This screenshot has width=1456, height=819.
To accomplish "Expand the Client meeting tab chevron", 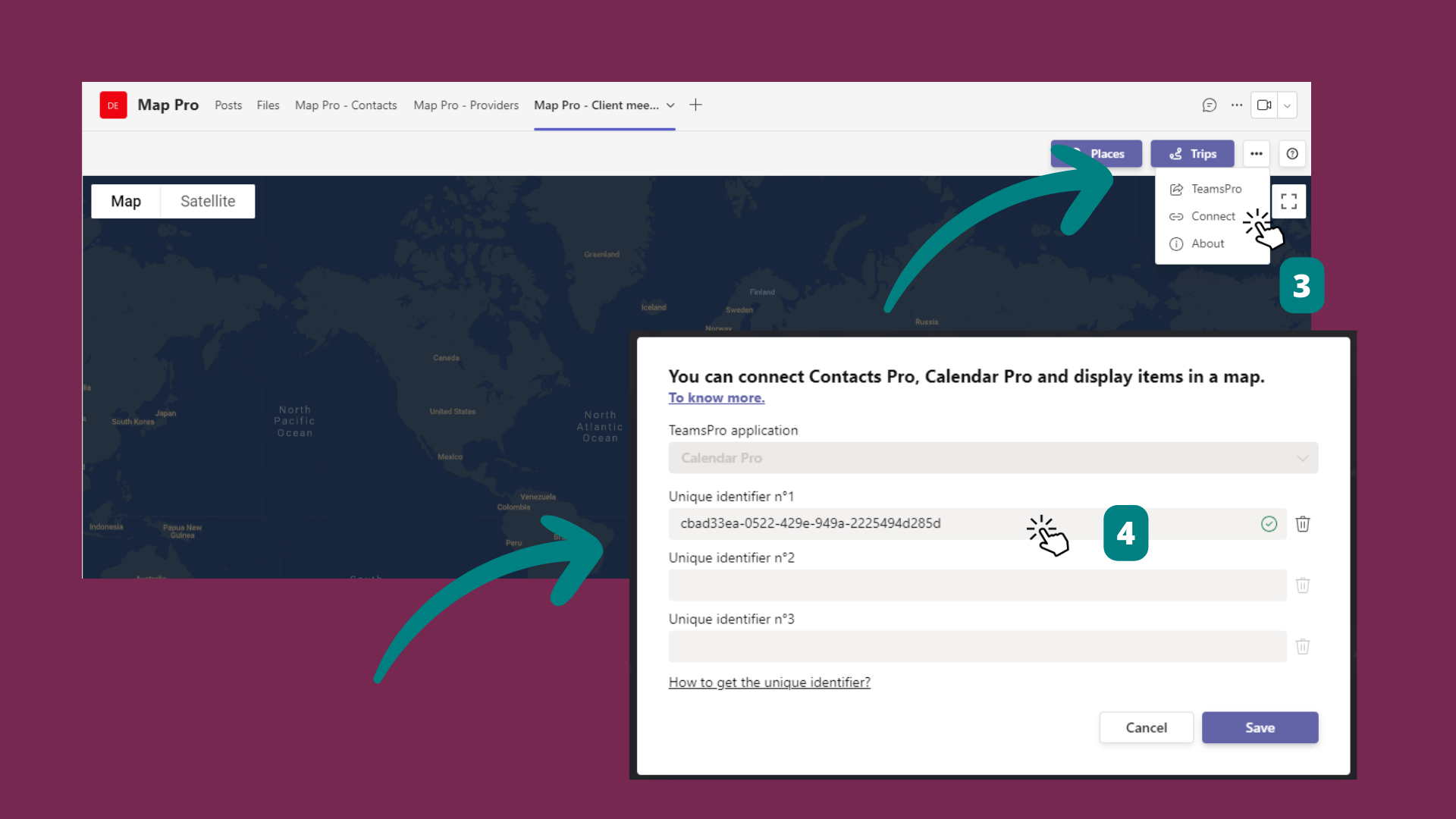I will point(670,105).
